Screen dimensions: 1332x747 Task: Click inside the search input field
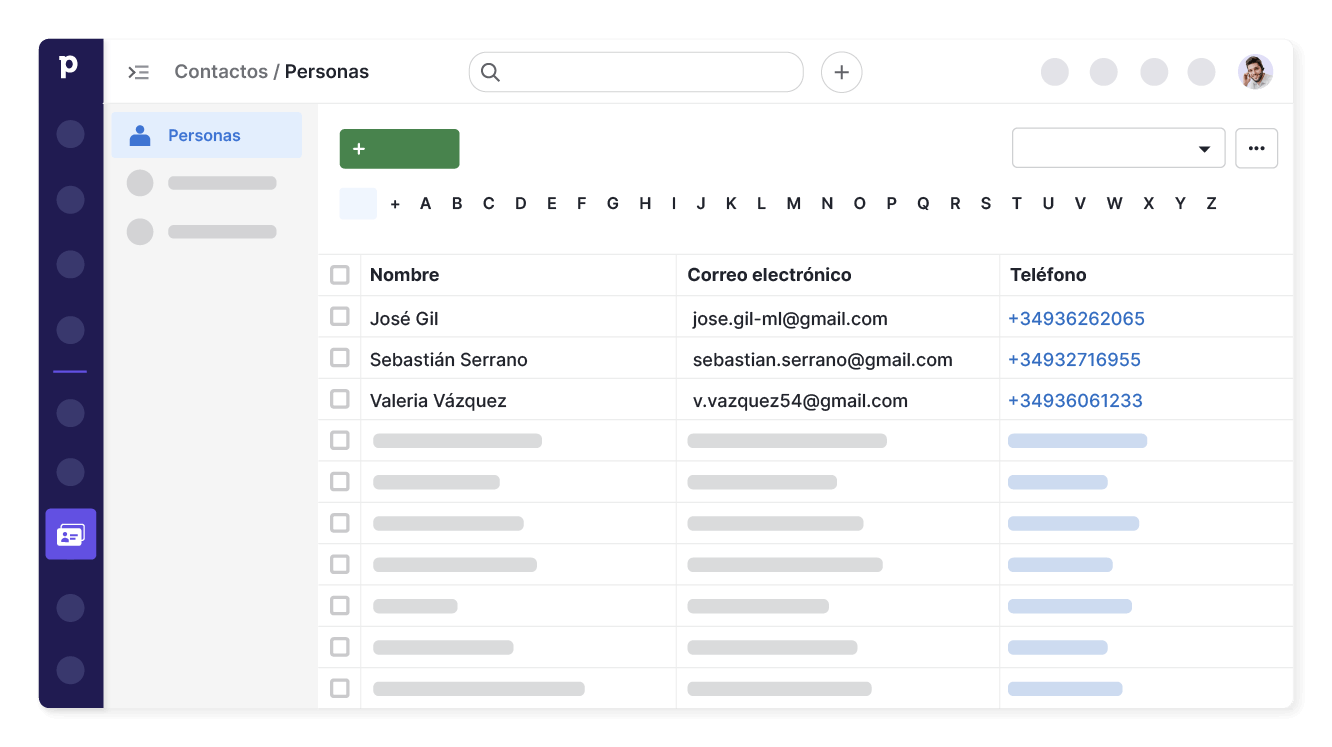click(x=640, y=72)
